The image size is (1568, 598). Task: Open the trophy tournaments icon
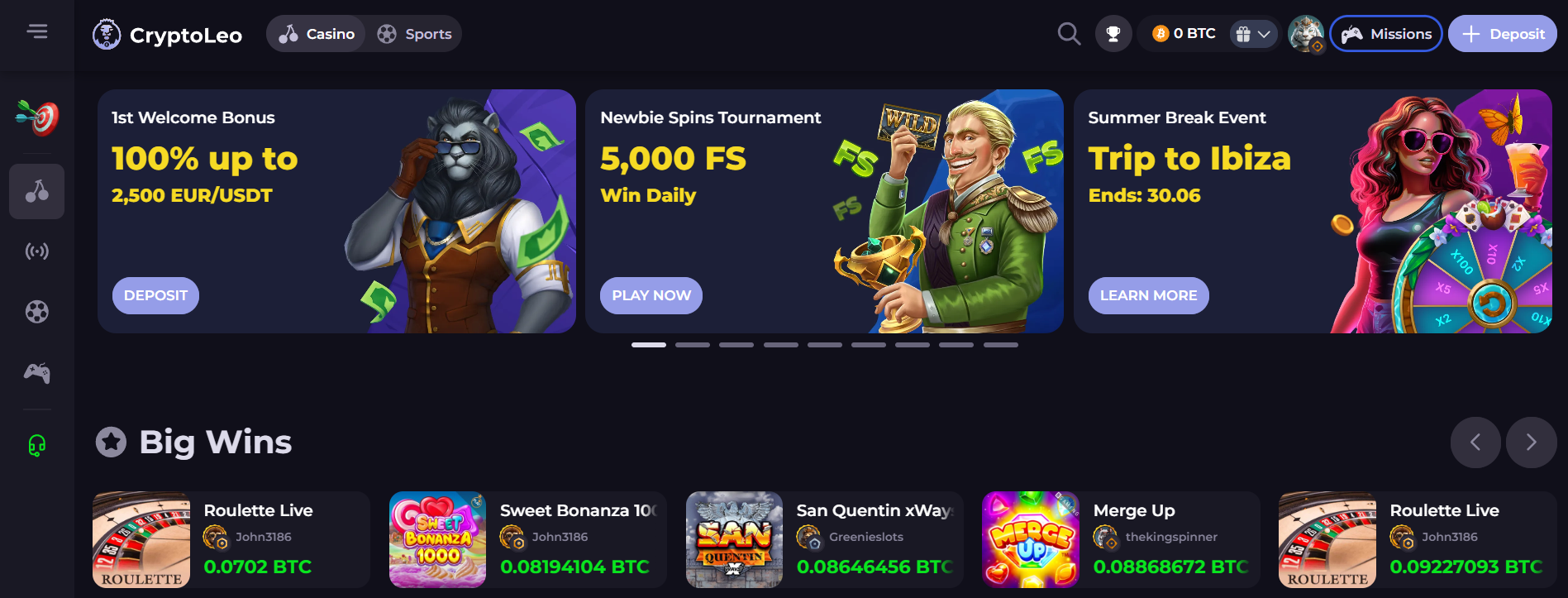1113,34
